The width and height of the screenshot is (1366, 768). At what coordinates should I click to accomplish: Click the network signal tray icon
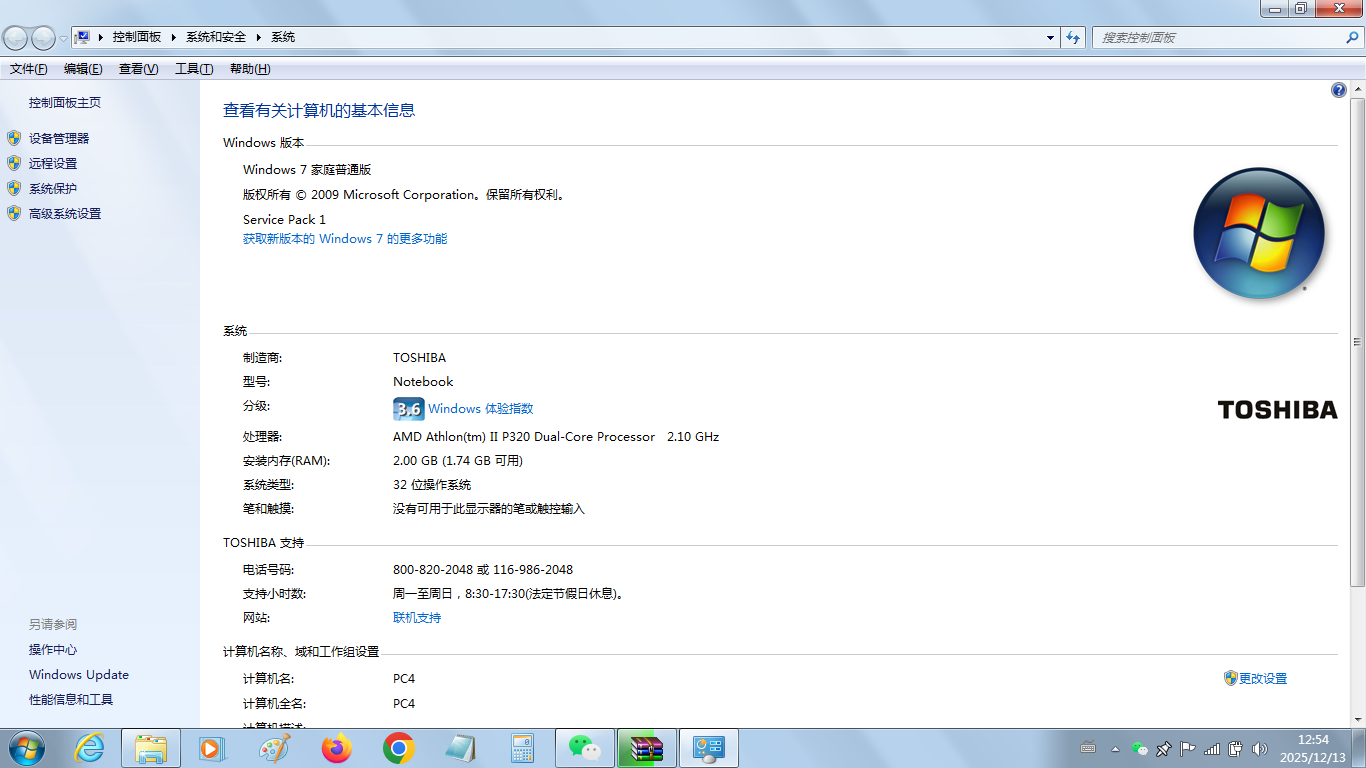pyautogui.click(x=1211, y=748)
